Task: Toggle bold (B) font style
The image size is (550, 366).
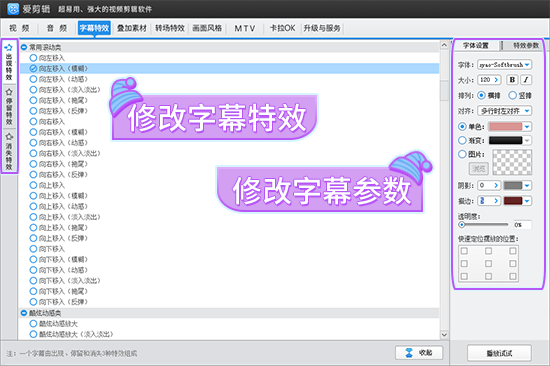Action: pyautogui.click(x=512, y=80)
